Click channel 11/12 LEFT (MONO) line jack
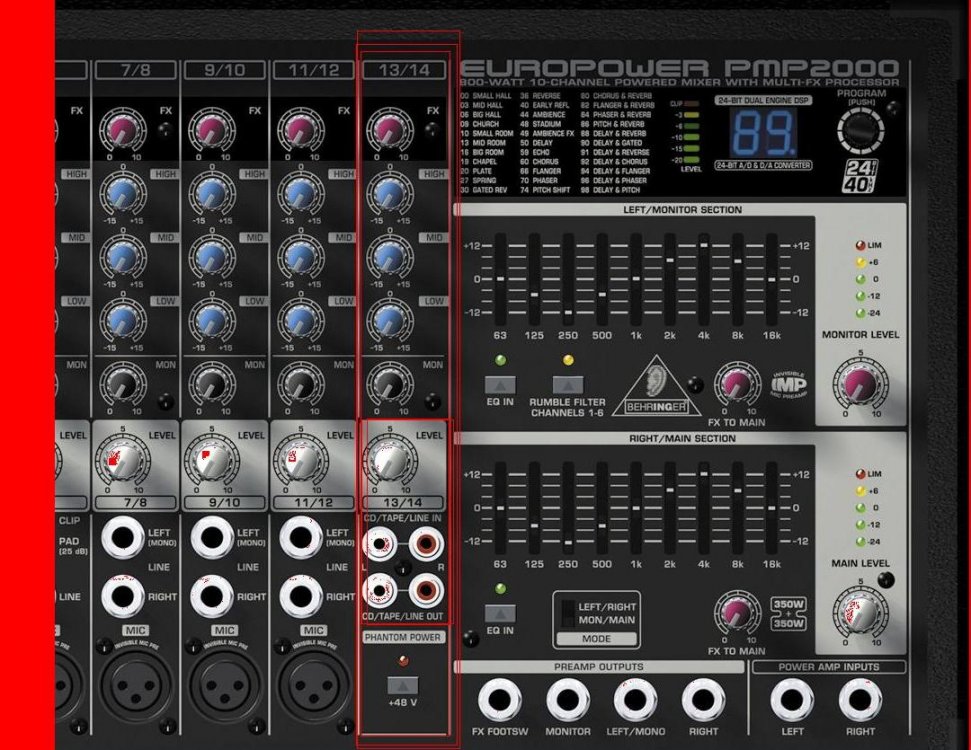Screen dimensions: 971x750 click(301, 538)
